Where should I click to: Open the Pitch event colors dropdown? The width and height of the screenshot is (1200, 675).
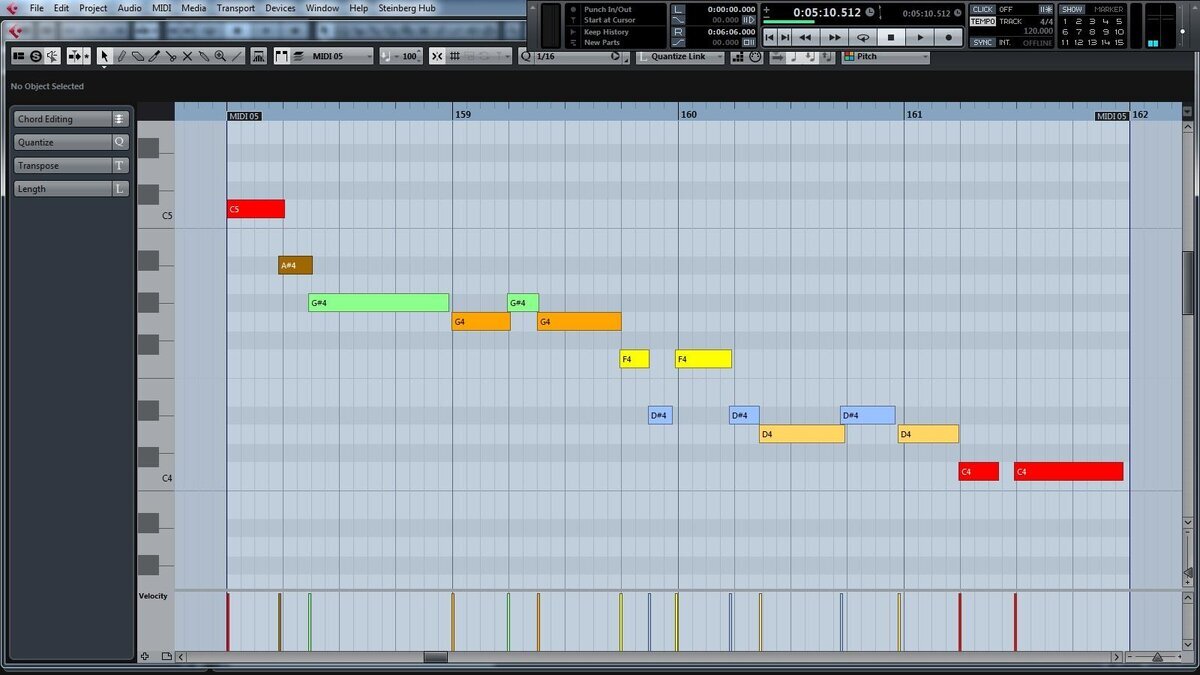886,57
